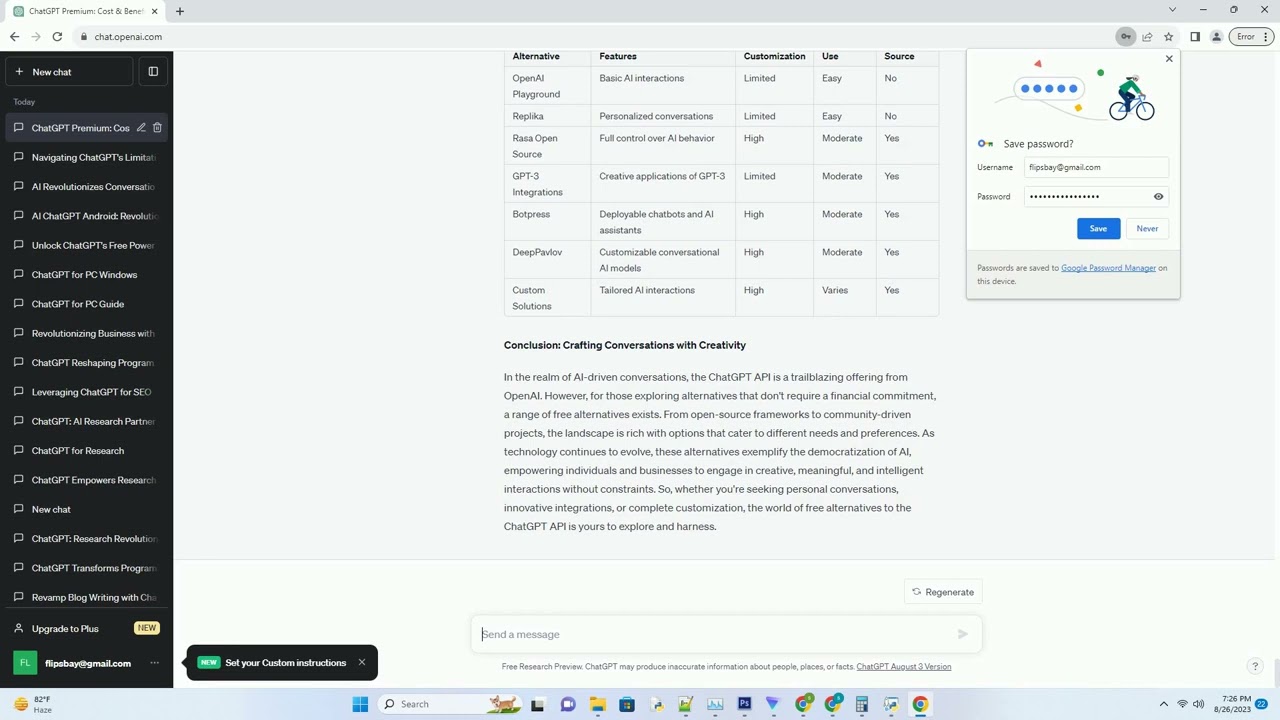Click Never in the password popup
Viewport: 1280px width, 720px height.
[x=1147, y=229]
